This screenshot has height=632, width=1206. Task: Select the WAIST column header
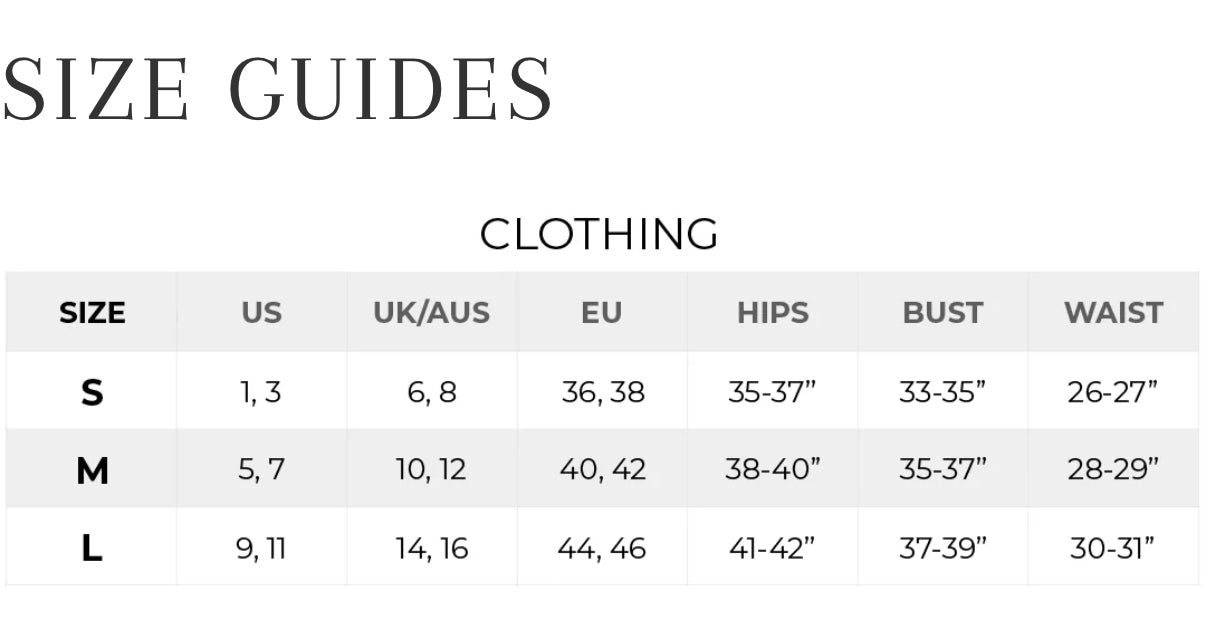(1113, 313)
